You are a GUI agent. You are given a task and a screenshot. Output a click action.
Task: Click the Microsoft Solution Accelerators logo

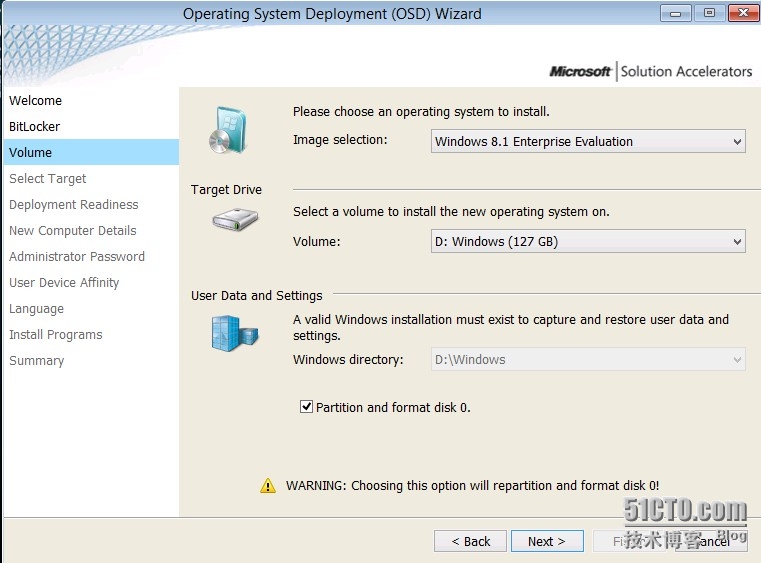(x=651, y=71)
